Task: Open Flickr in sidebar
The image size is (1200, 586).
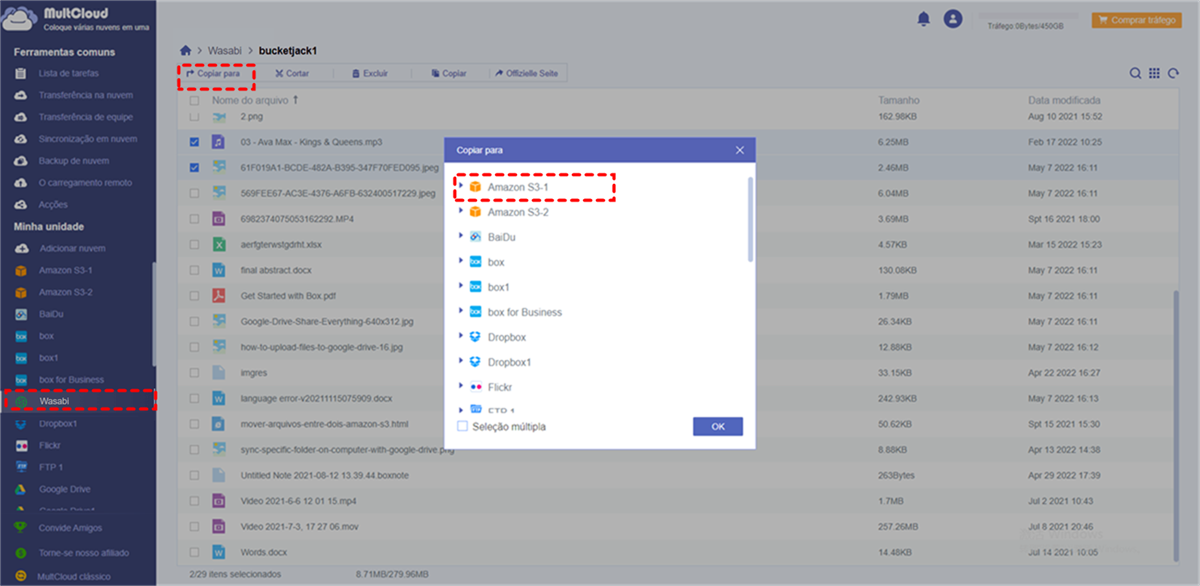Action: (x=50, y=445)
